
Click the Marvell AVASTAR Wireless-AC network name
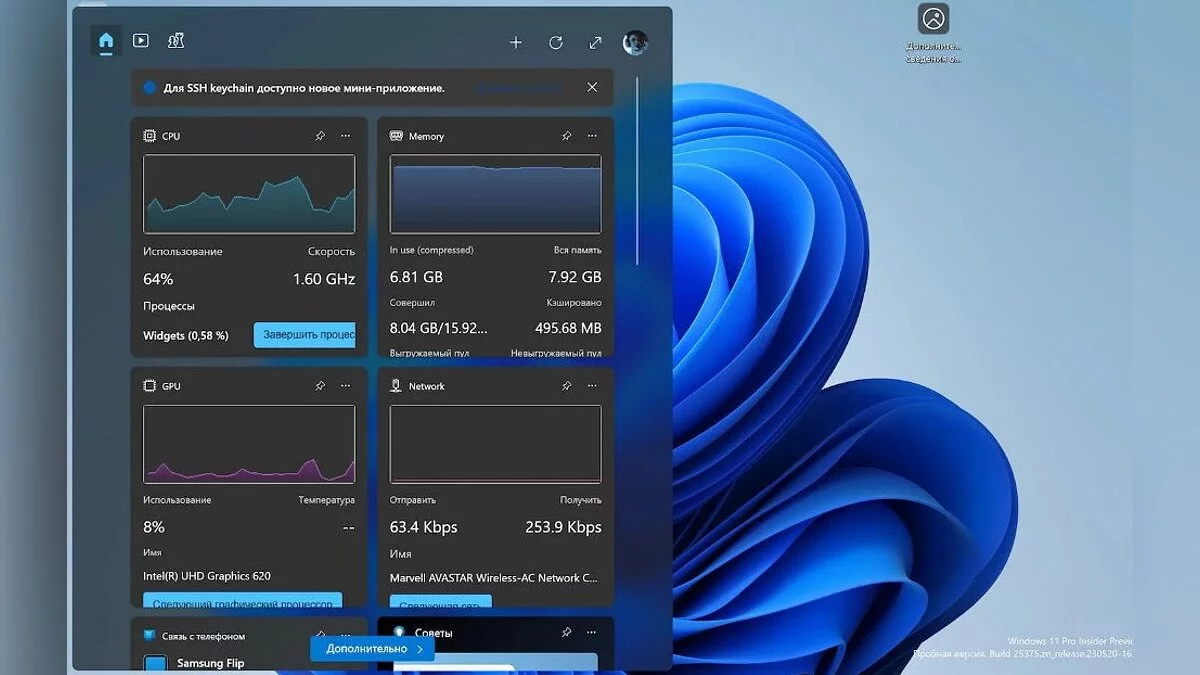click(x=494, y=578)
